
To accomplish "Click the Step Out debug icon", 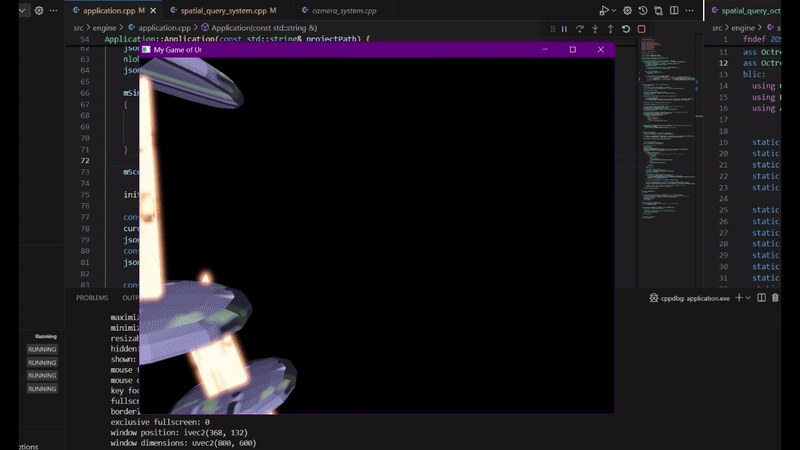I will [610, 29].
